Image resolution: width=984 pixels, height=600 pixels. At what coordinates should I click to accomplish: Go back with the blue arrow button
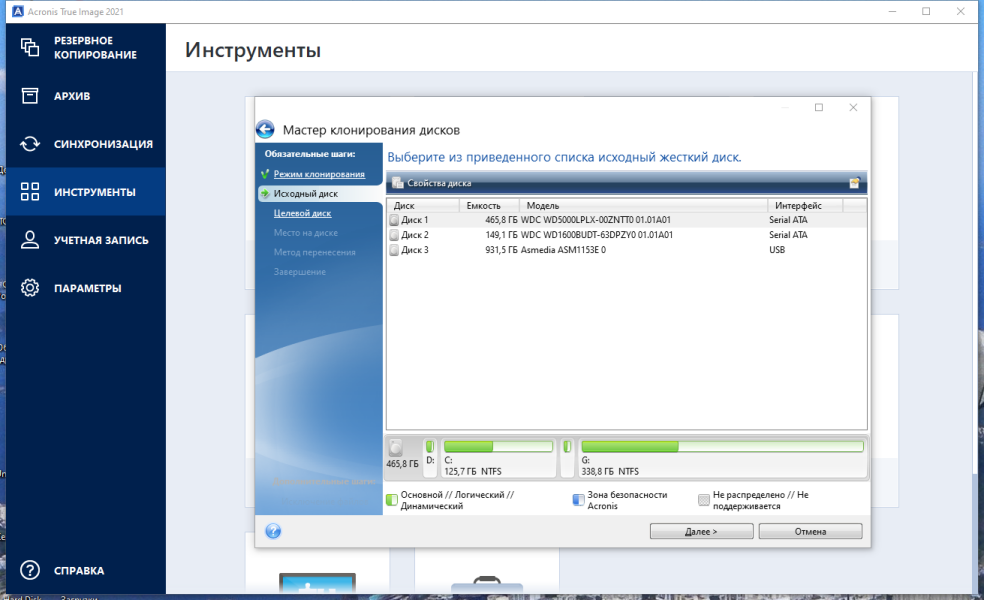pos(265,129)
